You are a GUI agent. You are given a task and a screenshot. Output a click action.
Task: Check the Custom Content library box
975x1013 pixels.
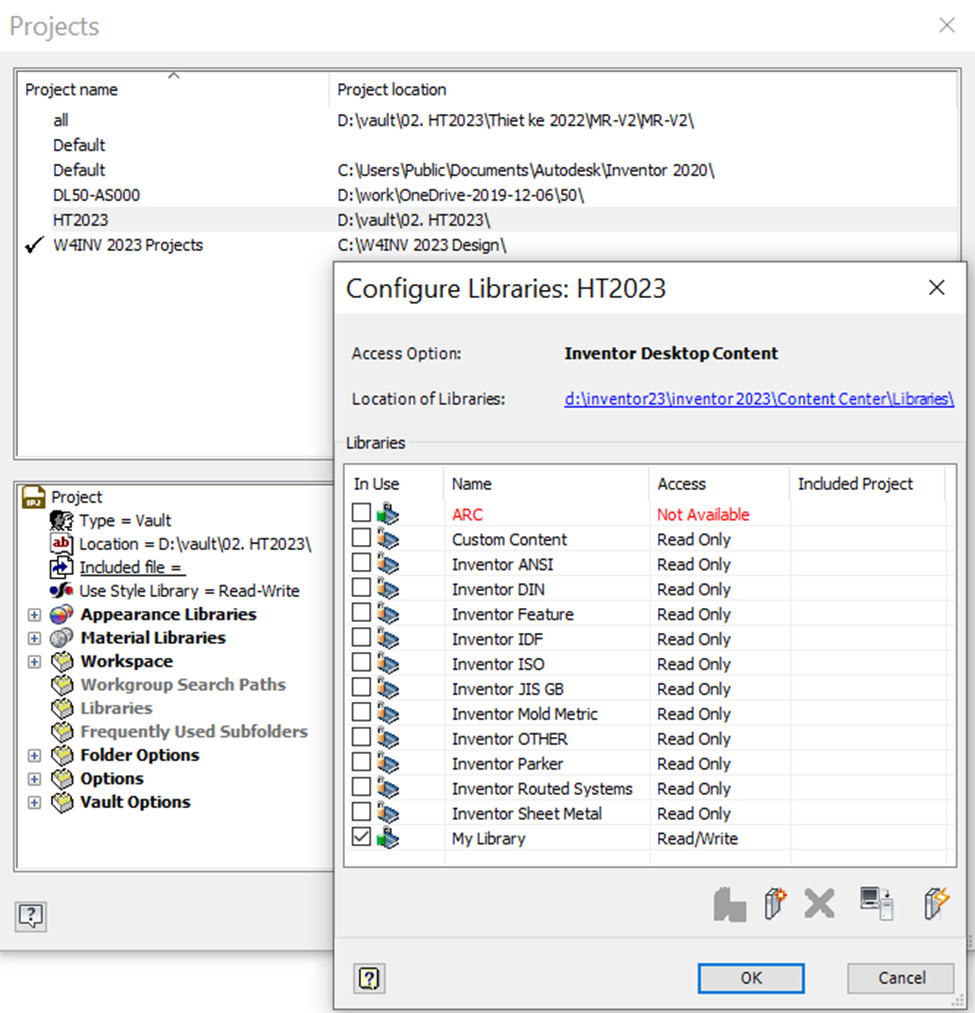point(361,538)
